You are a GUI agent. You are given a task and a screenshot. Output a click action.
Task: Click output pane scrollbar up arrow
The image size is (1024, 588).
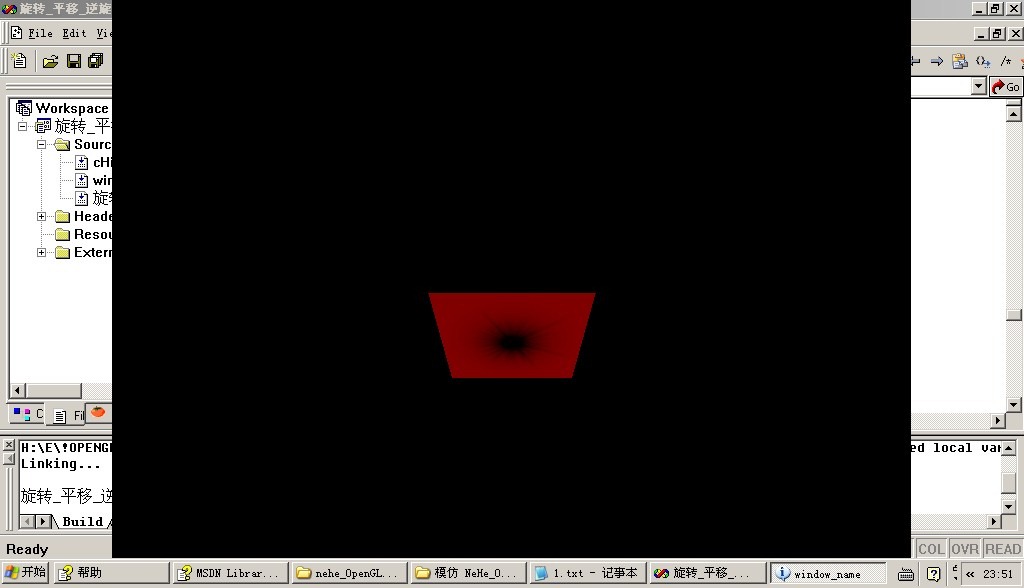click(x=1009, y=448)
